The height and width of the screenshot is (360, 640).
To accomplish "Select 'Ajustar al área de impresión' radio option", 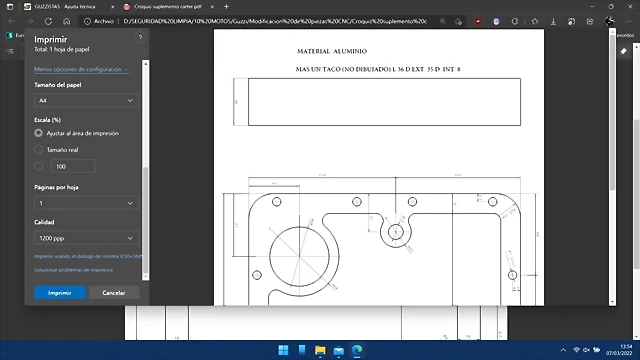I will (38, 133).
